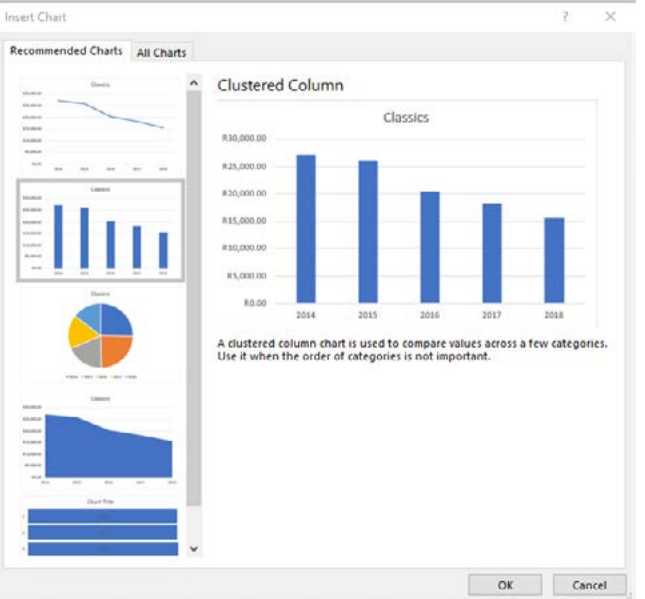Switch to the All Charts tab

pos(161,53)
